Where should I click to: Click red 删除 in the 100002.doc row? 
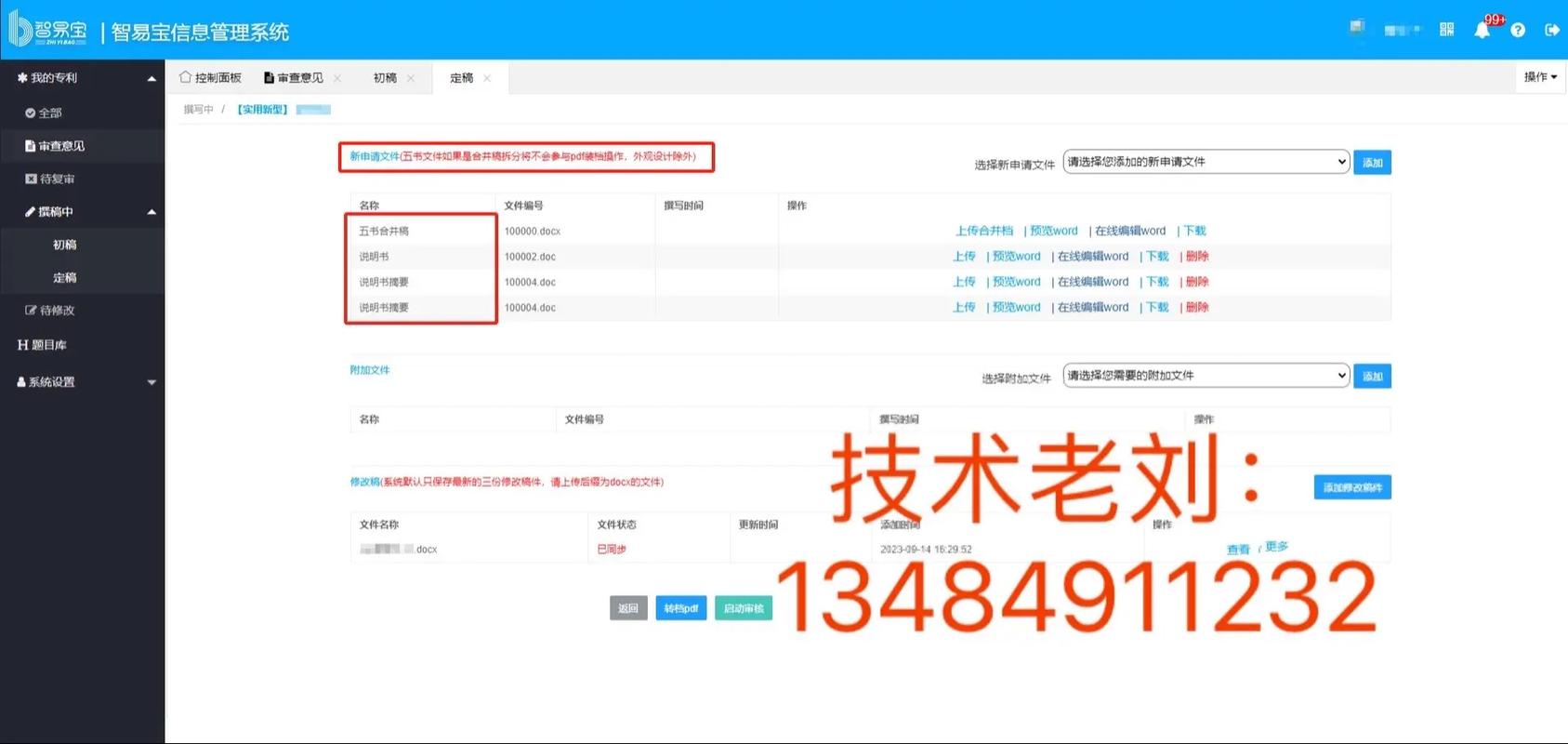click(1197, 256)
